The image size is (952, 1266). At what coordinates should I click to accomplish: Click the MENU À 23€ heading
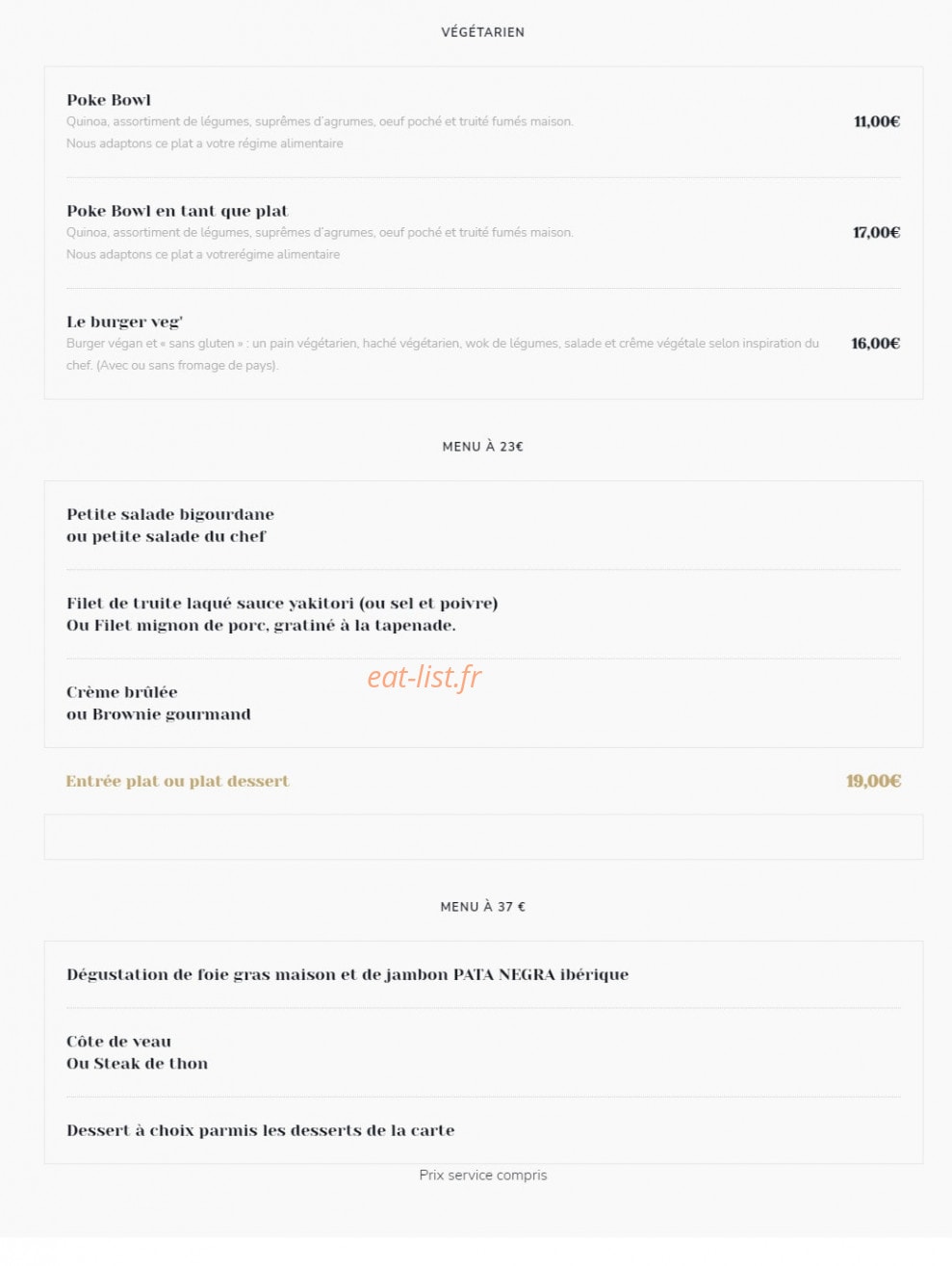pyautogui.click(x=482, y=447)
